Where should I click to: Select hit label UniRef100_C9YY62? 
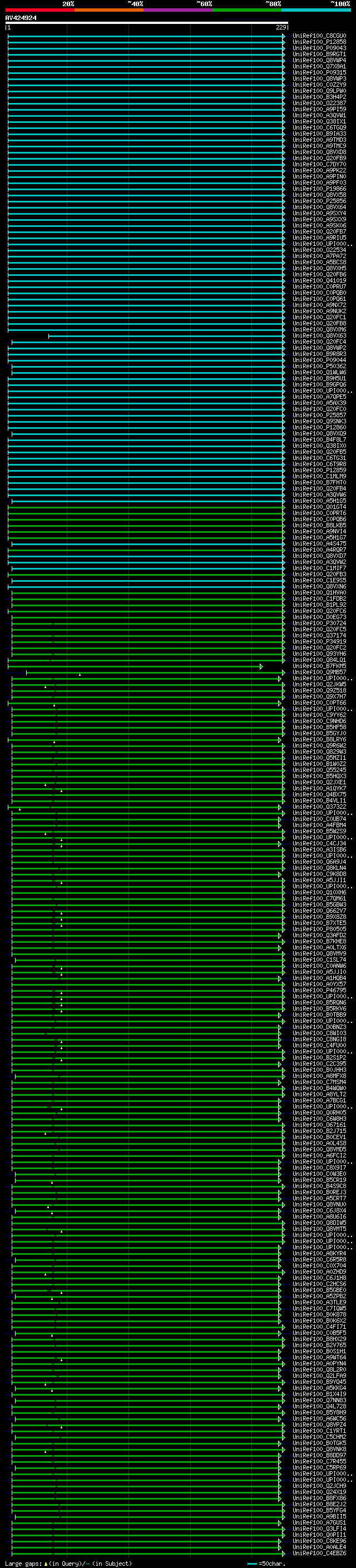319,715
